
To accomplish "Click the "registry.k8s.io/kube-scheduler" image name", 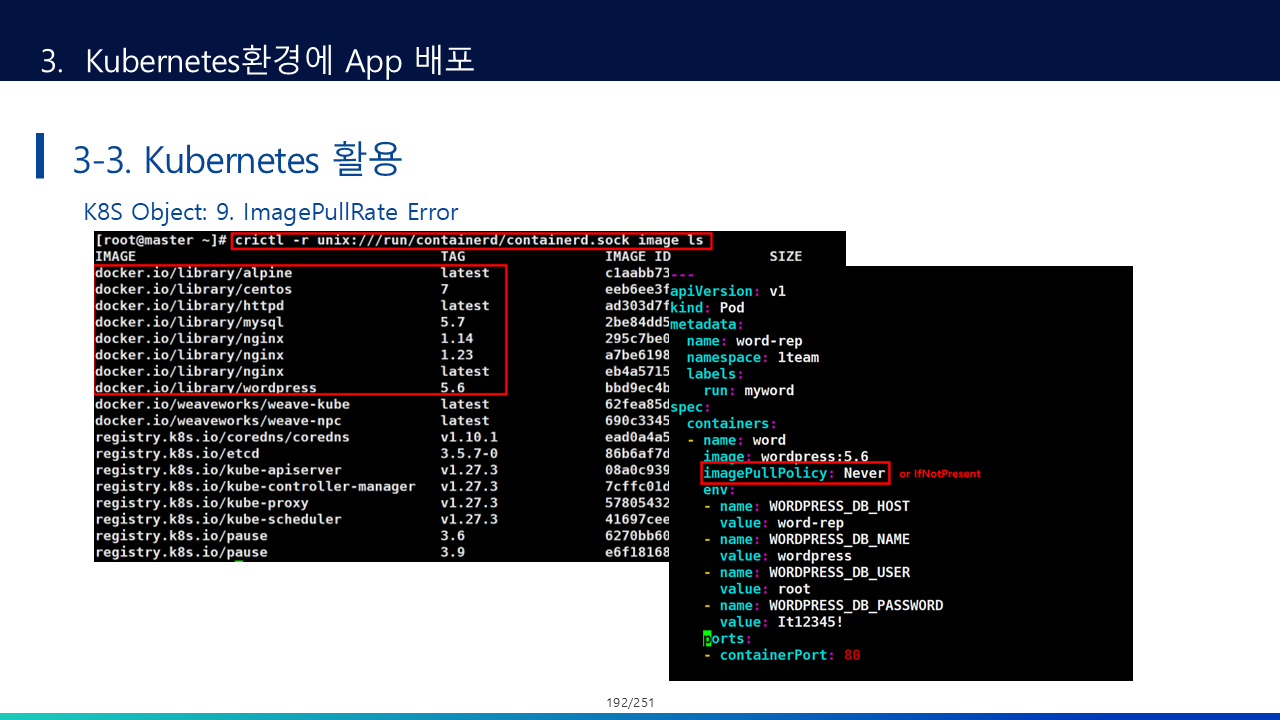I will tap(218, 520).
